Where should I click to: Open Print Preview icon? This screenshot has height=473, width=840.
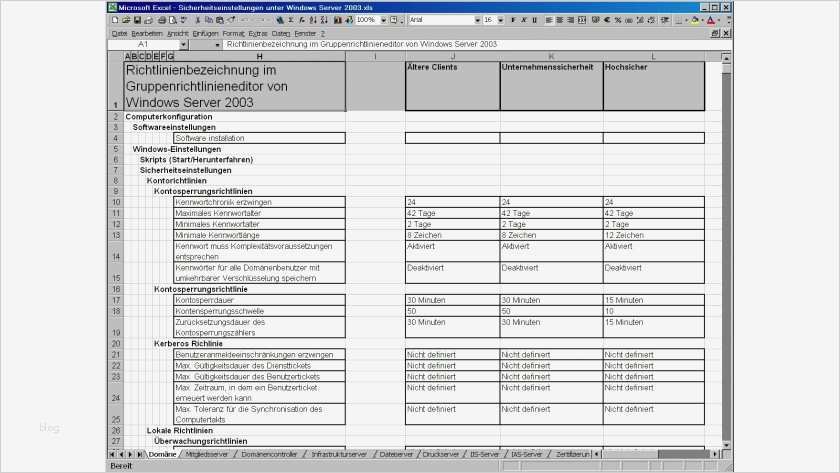click(x=172, y=20)
